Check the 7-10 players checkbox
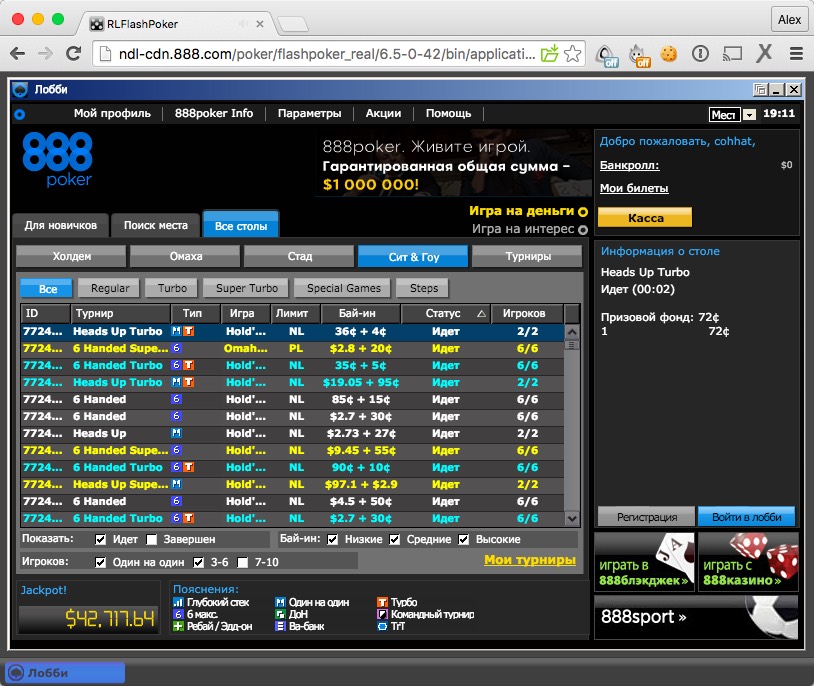Screen dimensions: 814x686 point(242,562)
